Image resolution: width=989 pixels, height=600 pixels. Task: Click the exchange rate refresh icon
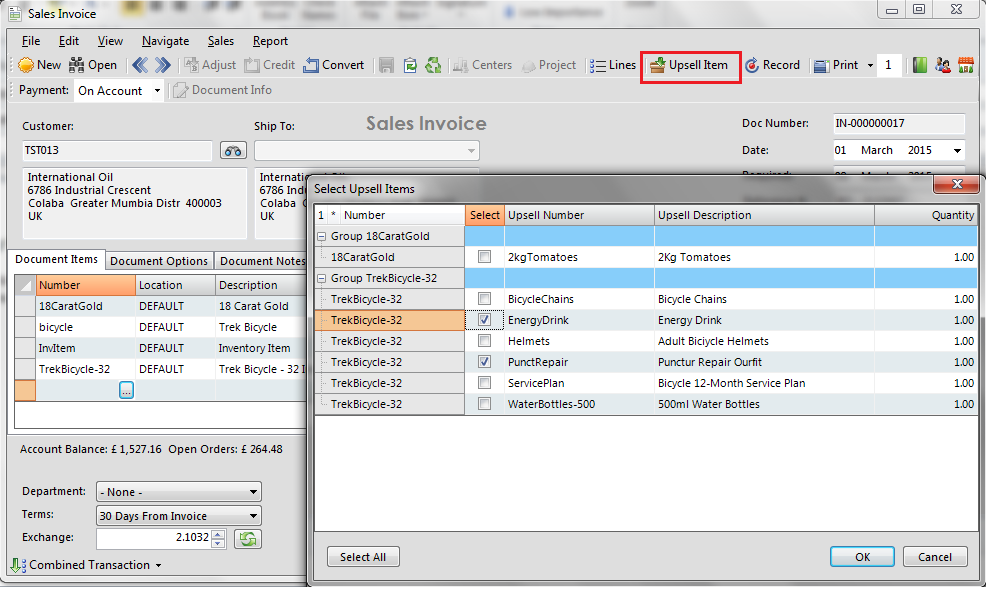tap(247, 539)
